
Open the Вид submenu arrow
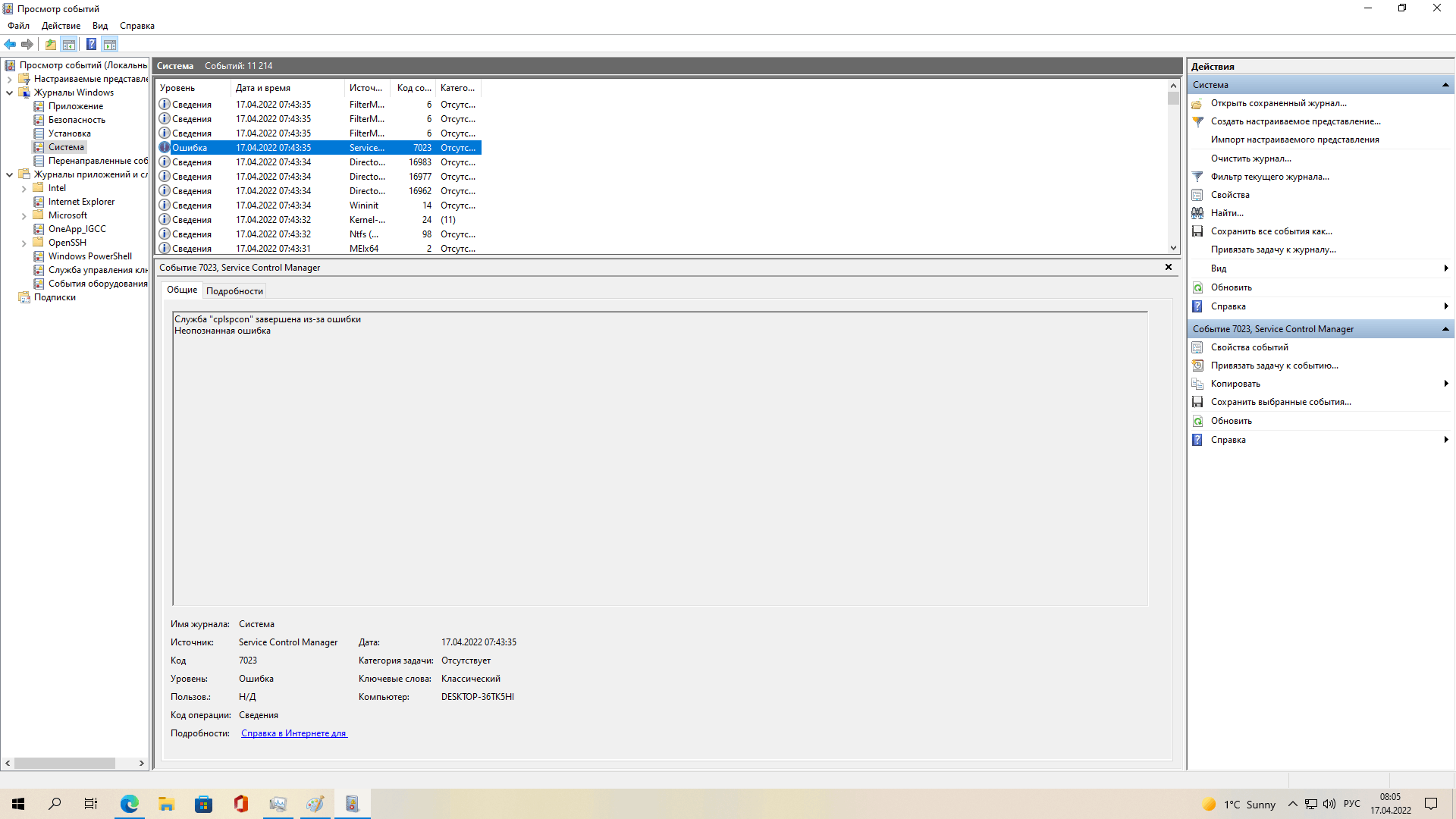(1446, 268)
